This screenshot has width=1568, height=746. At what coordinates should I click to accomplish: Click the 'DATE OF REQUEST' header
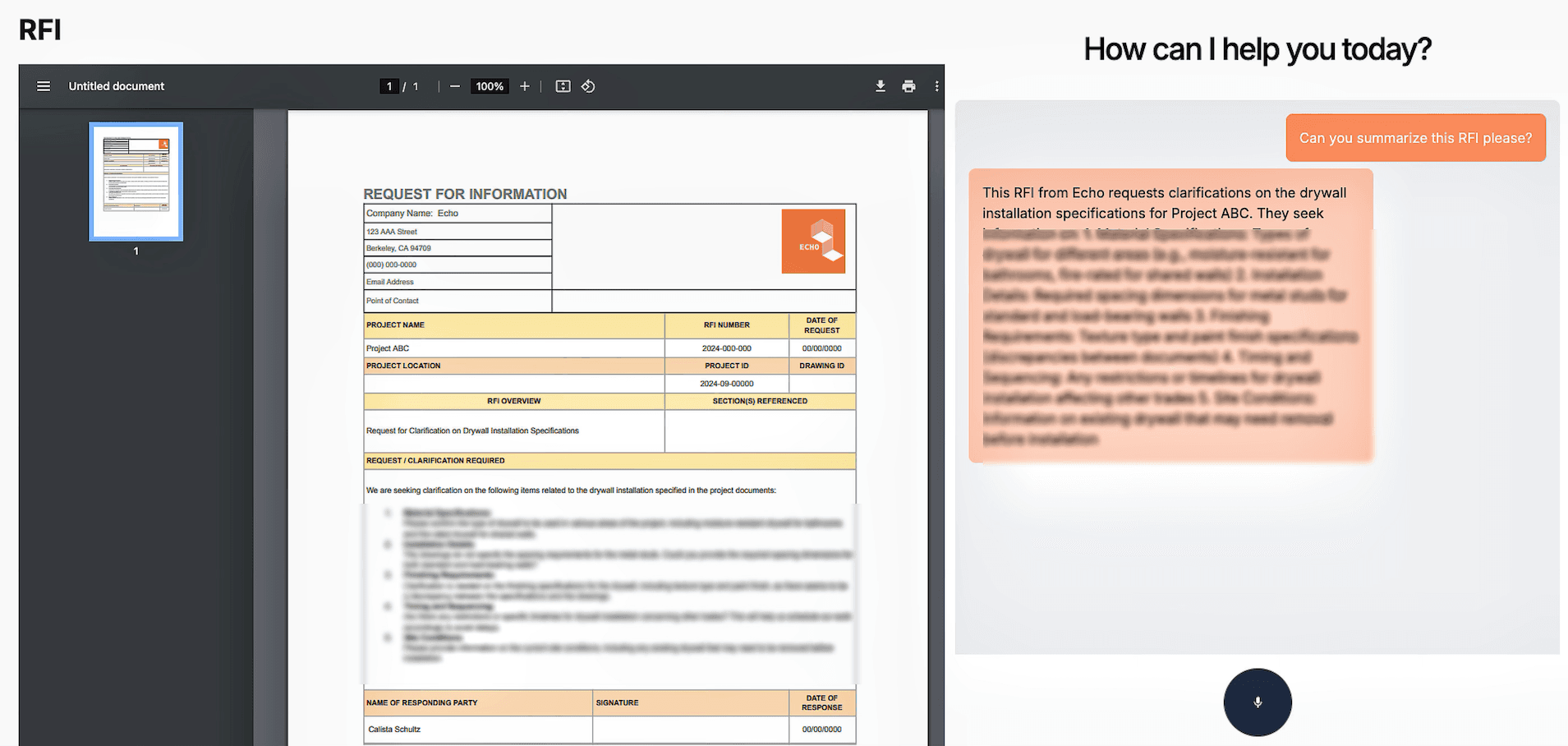click(822, 325)
